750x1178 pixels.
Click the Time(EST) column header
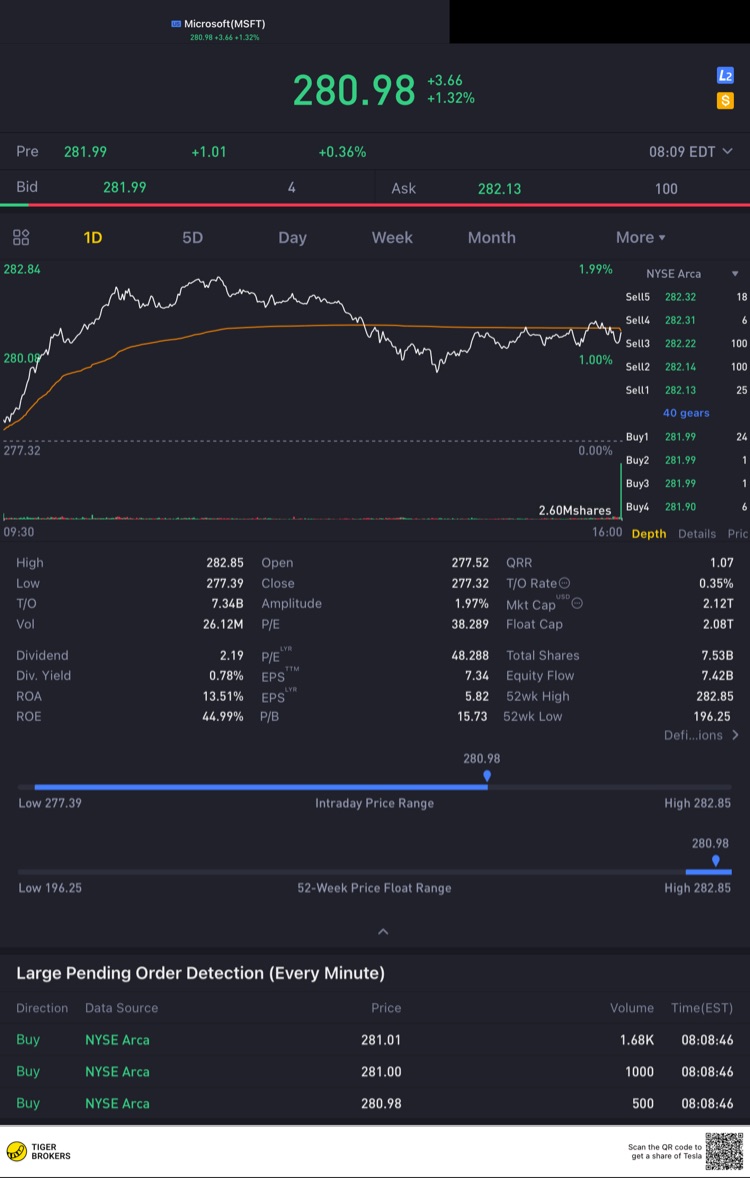(702, 1007)
